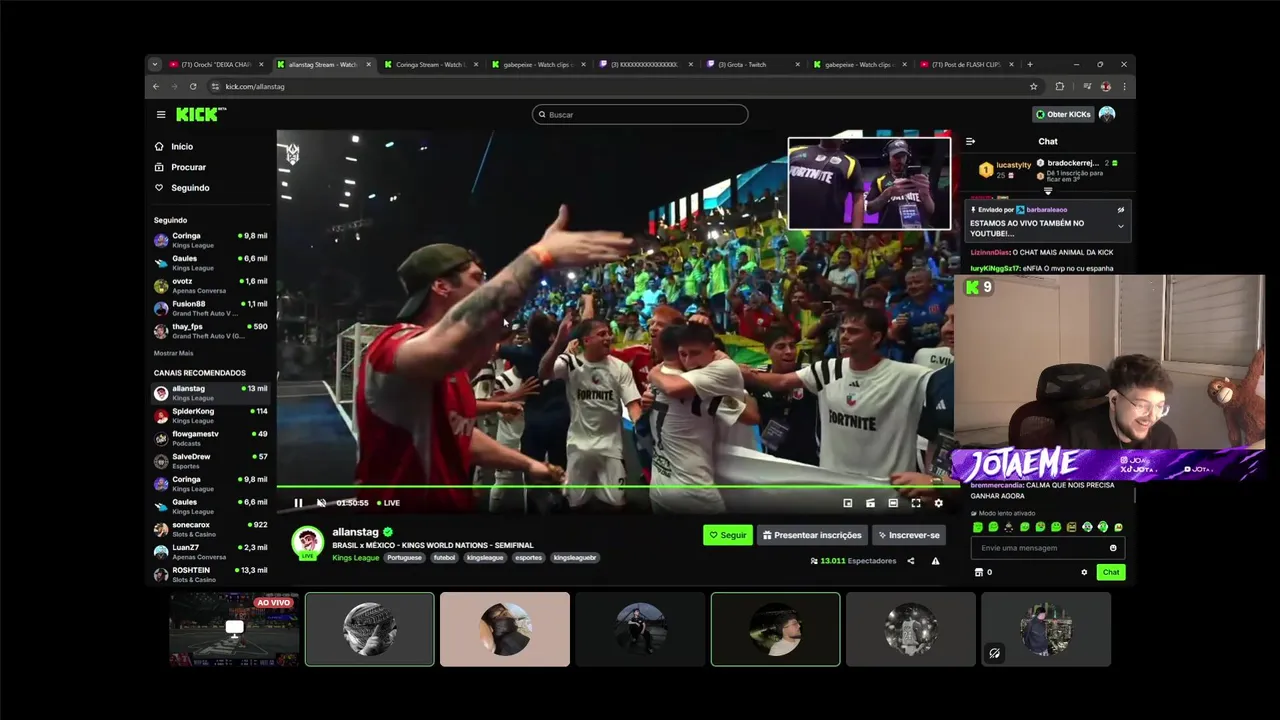Click lucastyity top gifter entry
Viewport: 1280px width, 720px height.
pos(1005,170)
